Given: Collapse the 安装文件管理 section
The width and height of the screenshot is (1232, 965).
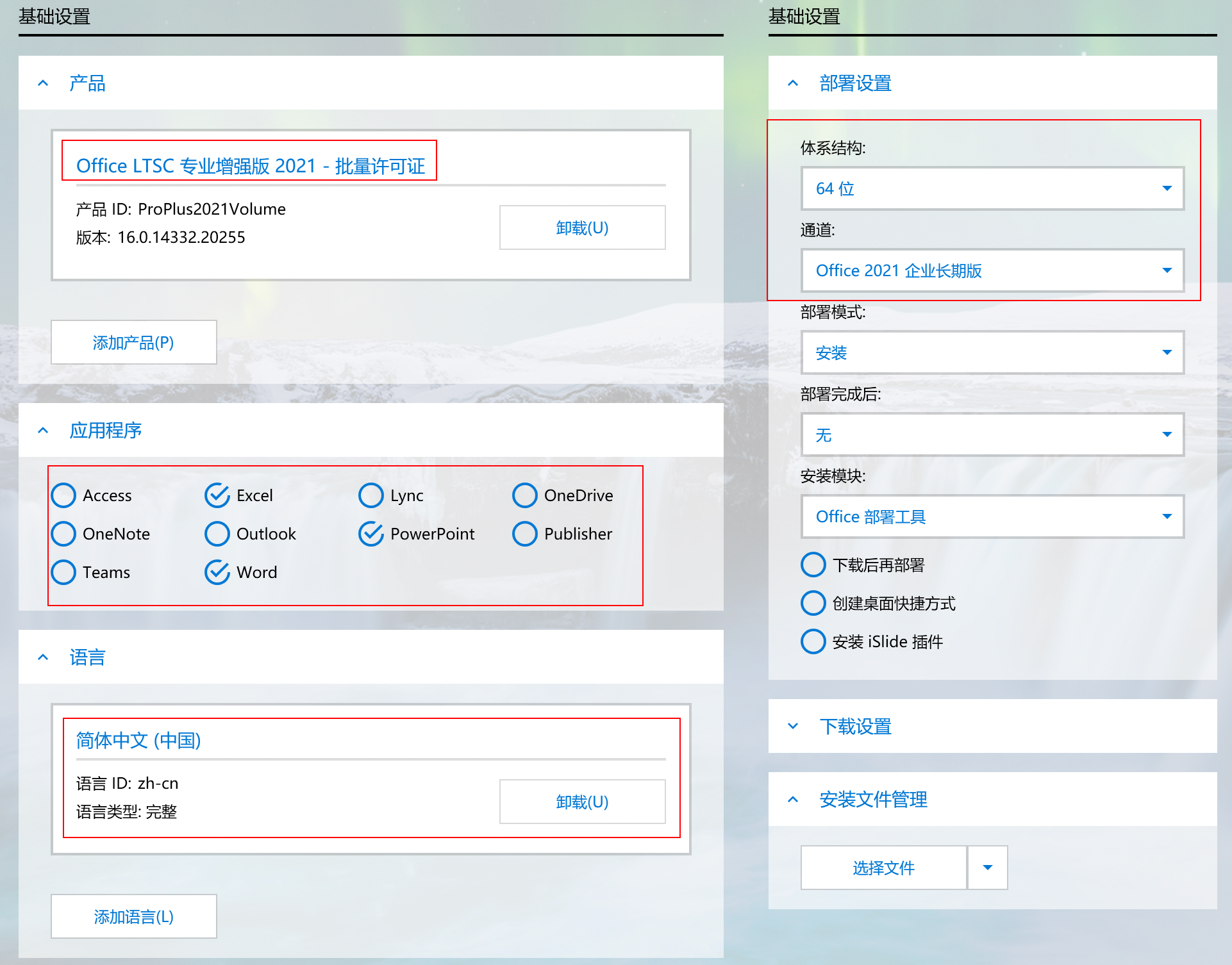Looking at the screenshot, I should (793, 800).
